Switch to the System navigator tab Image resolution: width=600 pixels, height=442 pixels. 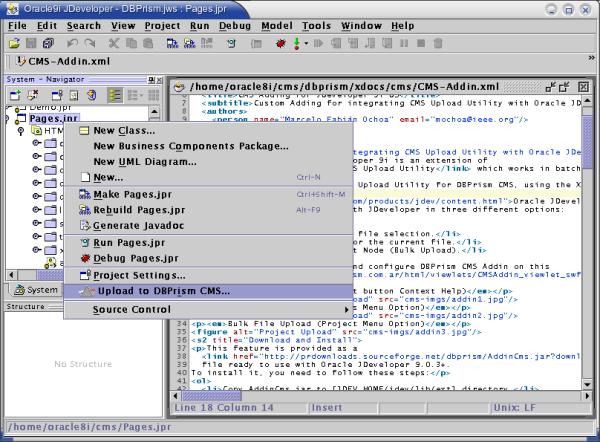(x=36, y=290)
